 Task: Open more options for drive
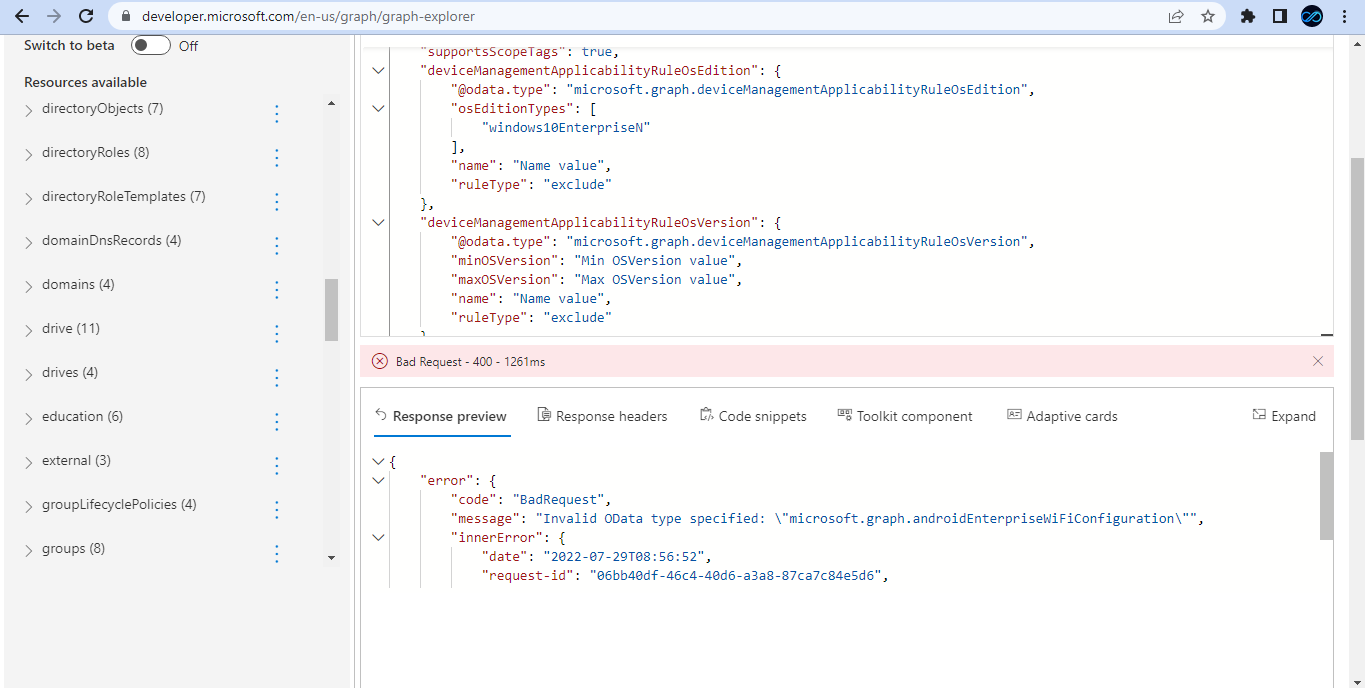(x=277, y=334)
